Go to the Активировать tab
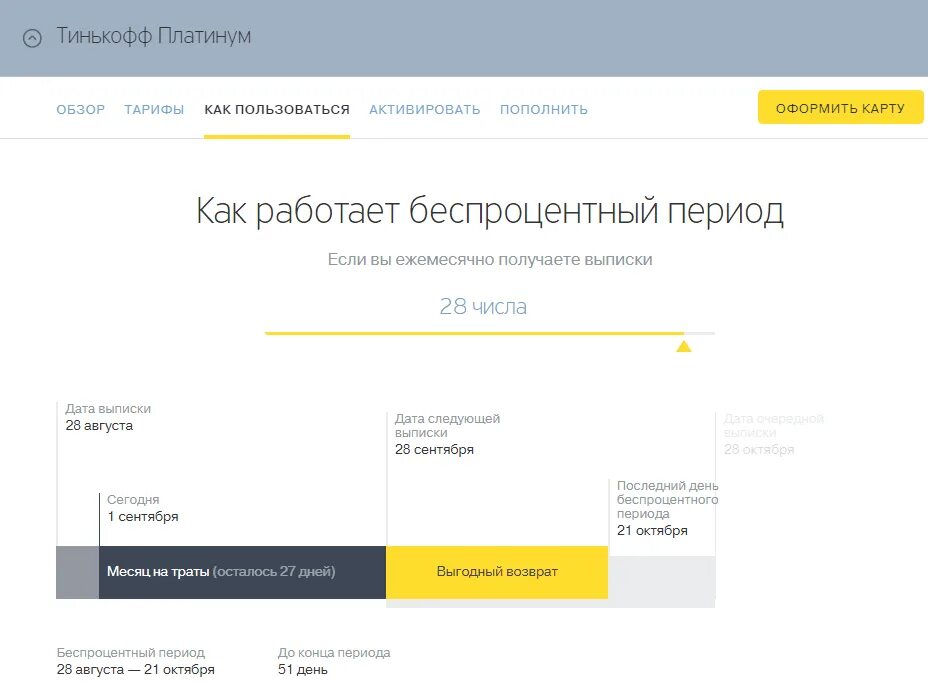The width and height of the screenshot is (928, 682). [x=424, y=110]
